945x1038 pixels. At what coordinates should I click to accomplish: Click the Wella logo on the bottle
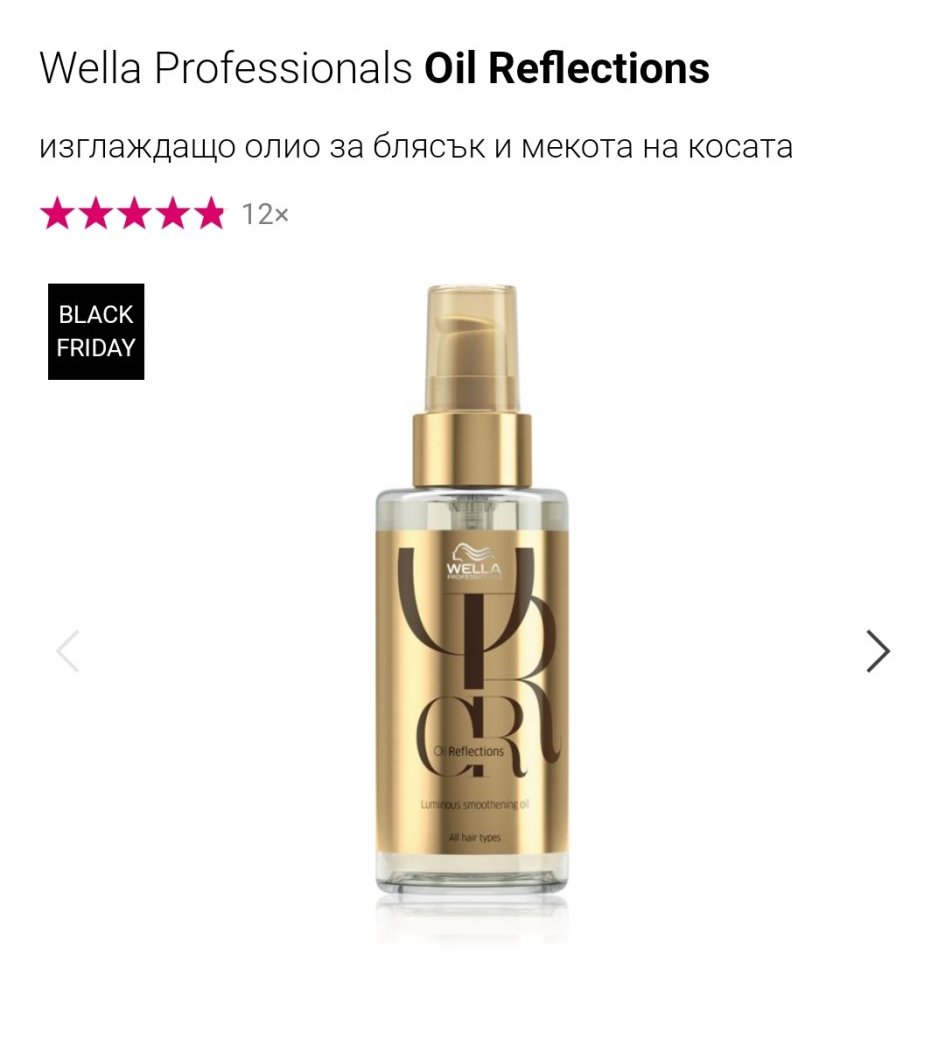[x=473, y=563]
